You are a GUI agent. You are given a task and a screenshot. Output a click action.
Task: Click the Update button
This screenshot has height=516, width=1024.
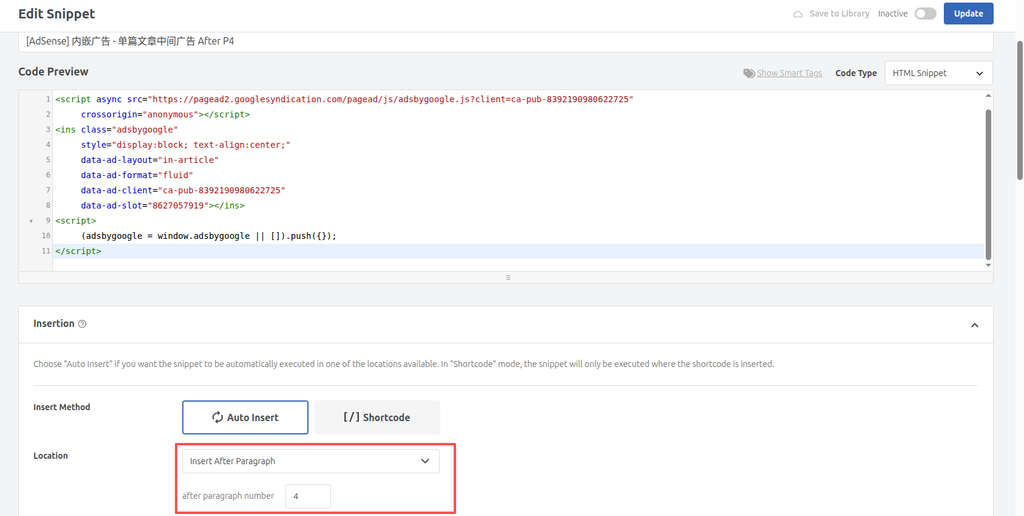point(968,14)
